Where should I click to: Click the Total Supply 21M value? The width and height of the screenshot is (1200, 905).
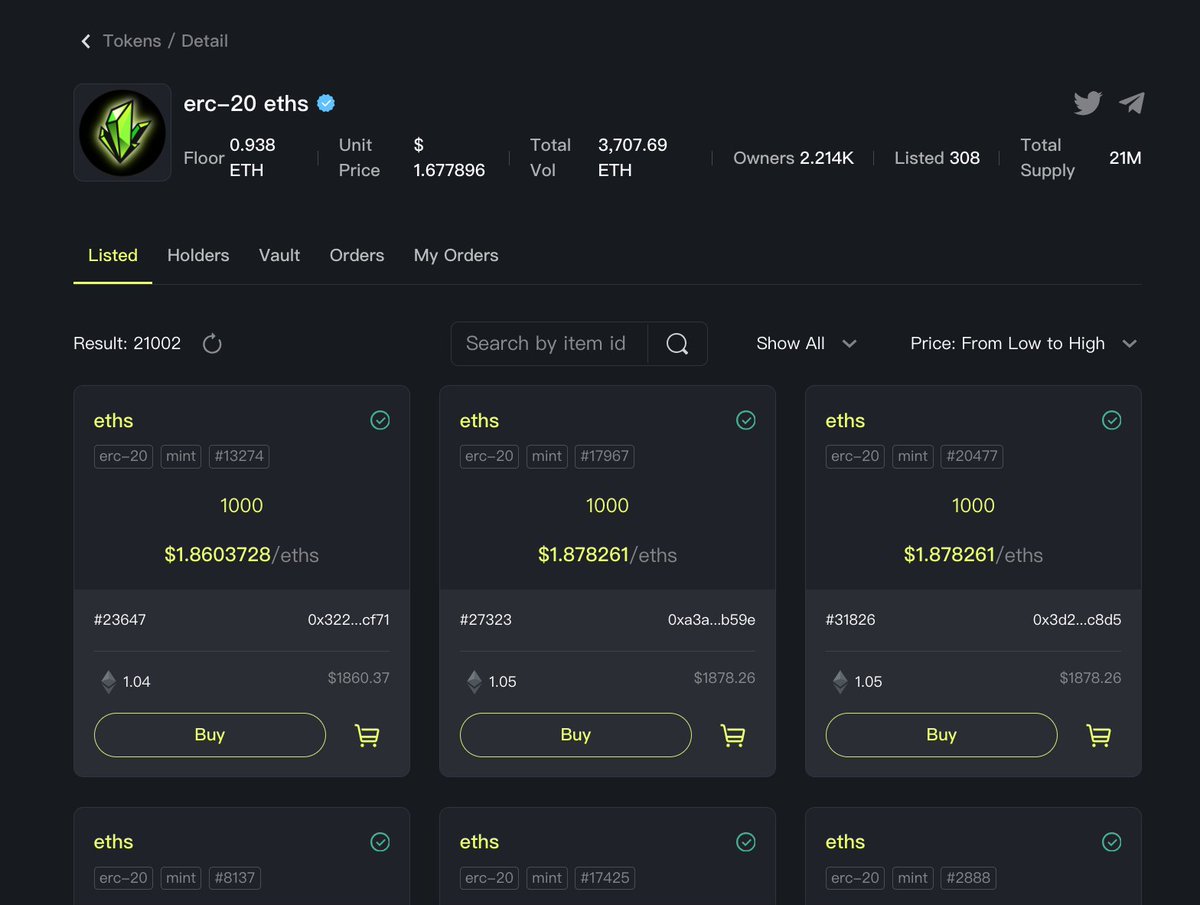click(1125, 158)
